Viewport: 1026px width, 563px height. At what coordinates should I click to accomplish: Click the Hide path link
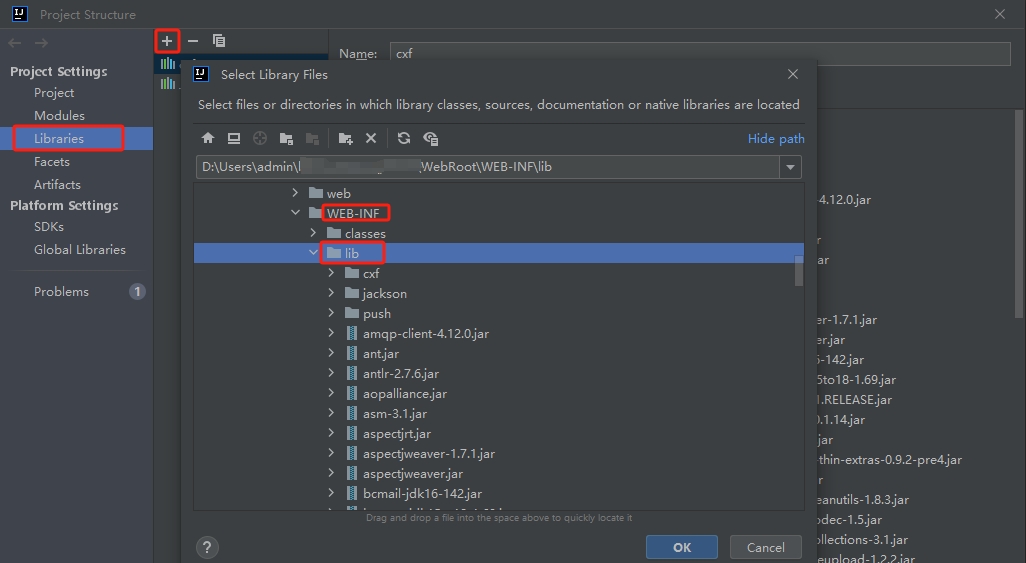pos(775,139)
